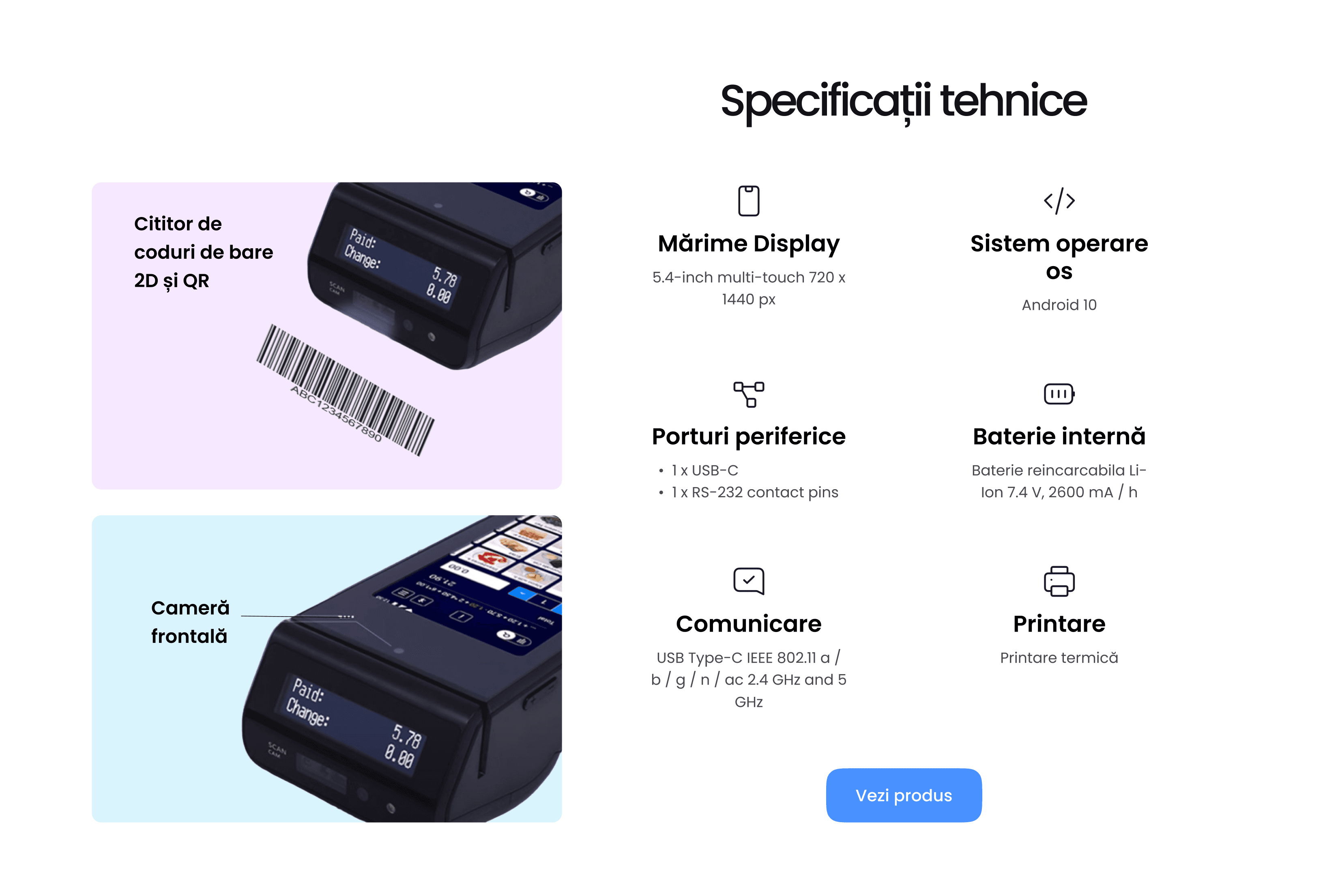Image resolution: width=1323 pixels, height=896 pixels.
Task: Click the phone display size icon
Action: coord(749,201)
